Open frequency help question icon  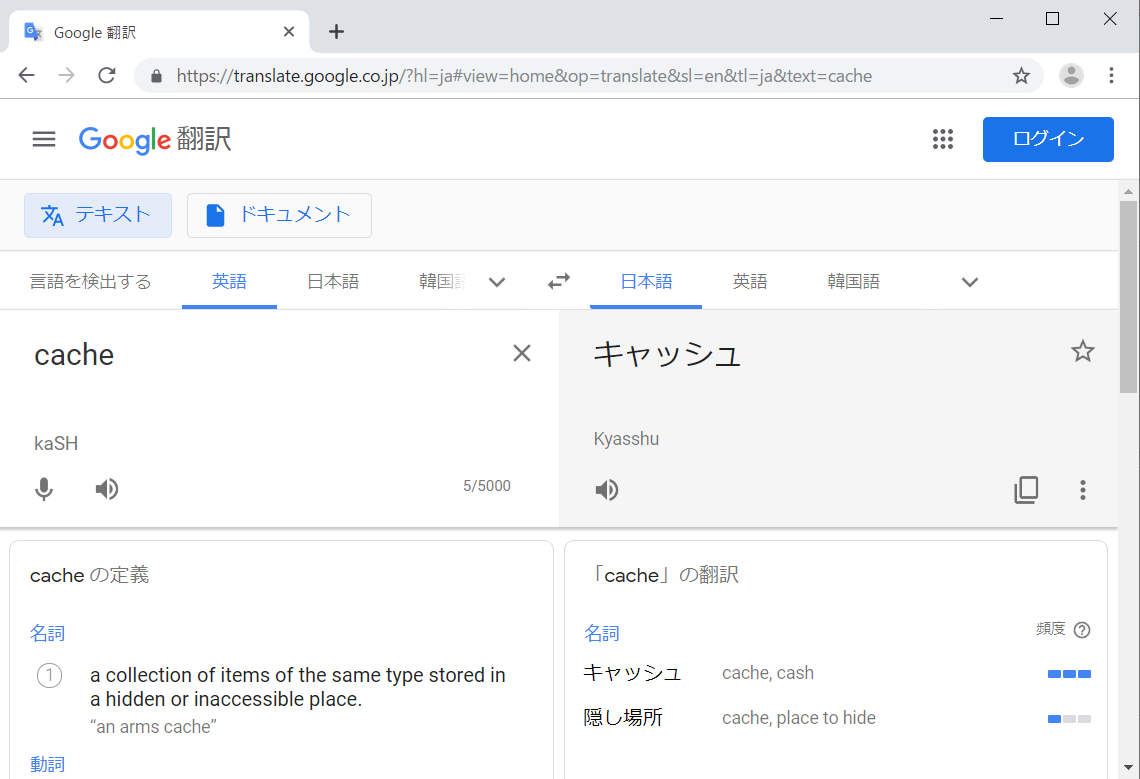click(x=1081, y=630)
